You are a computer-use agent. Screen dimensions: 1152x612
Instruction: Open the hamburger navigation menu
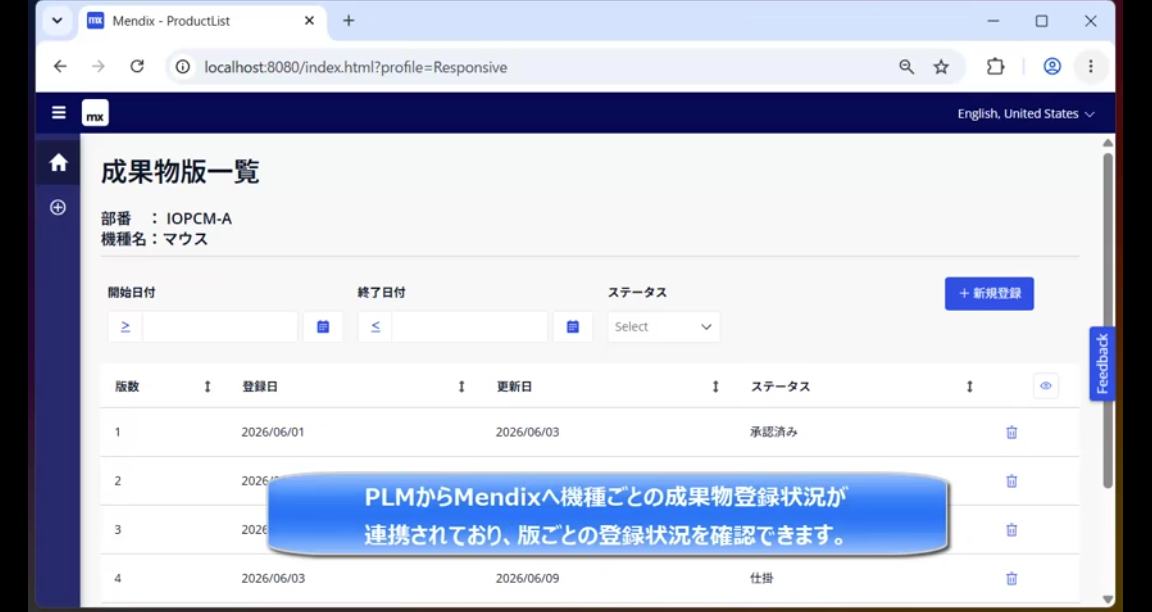pos(59,112)
